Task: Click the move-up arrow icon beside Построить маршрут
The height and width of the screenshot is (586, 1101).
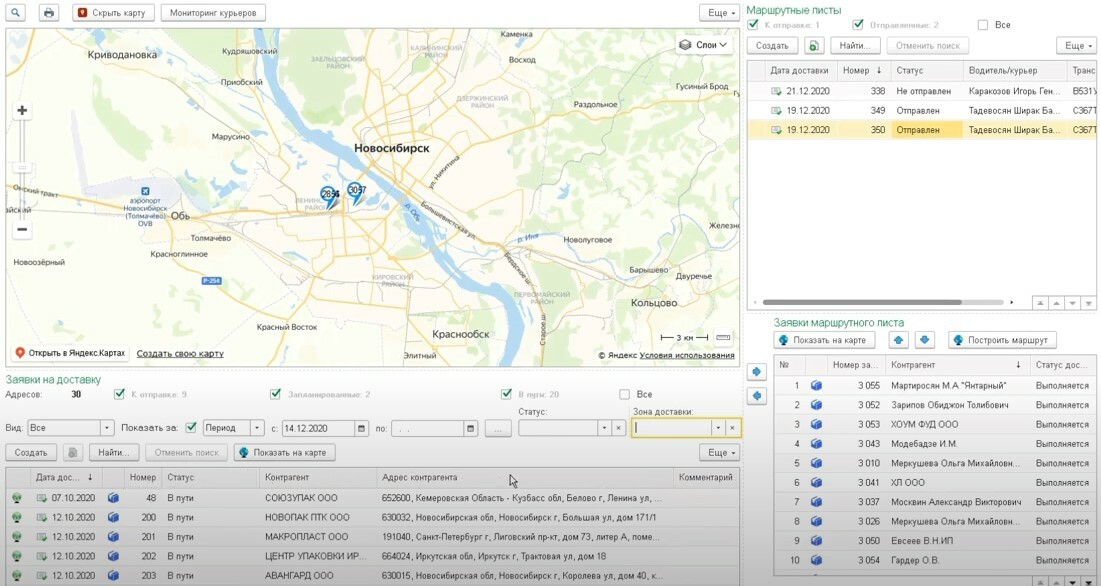Action: (x=898, y=340)
